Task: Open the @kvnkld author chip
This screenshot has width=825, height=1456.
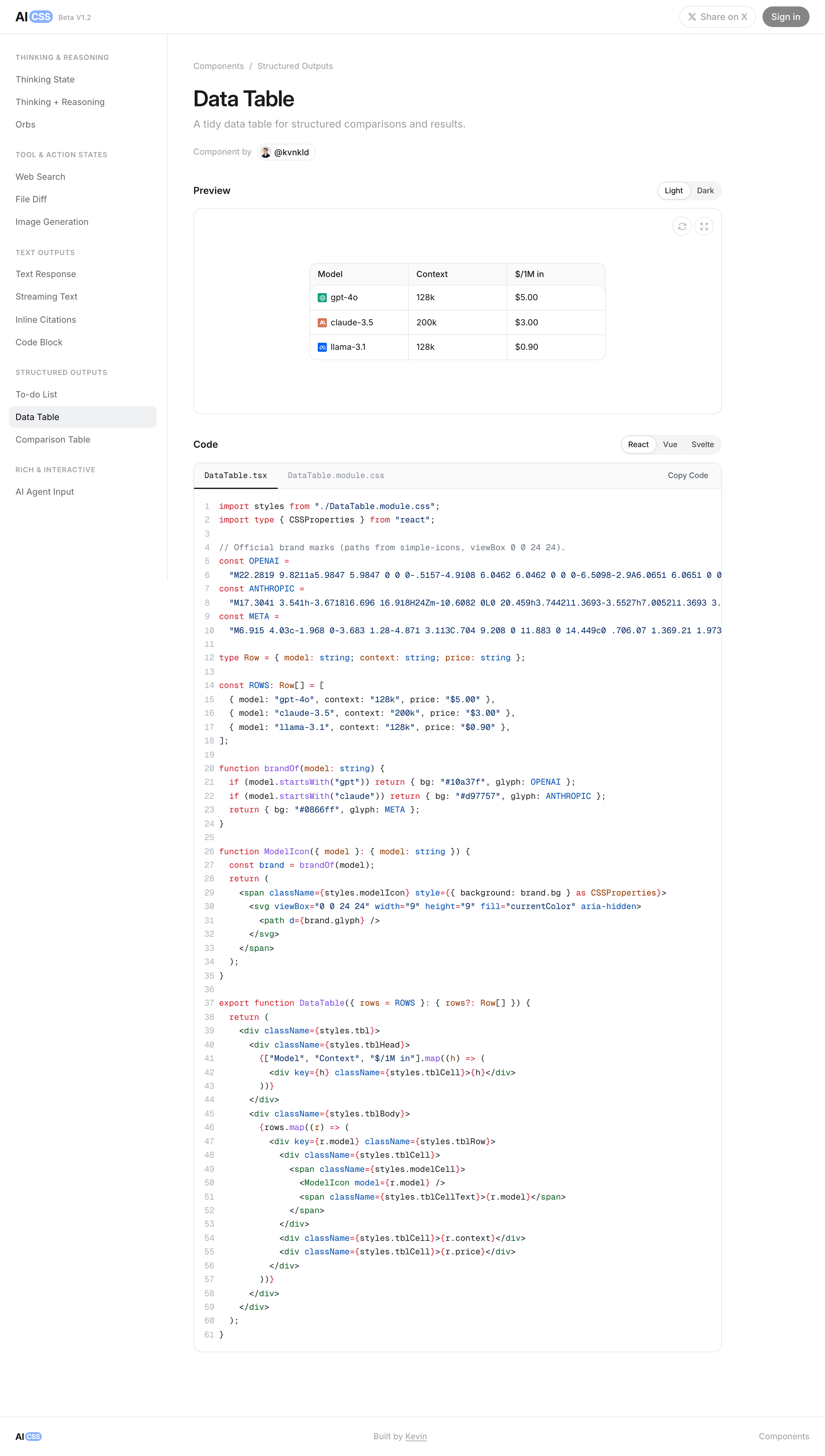Action: (286, 152)
